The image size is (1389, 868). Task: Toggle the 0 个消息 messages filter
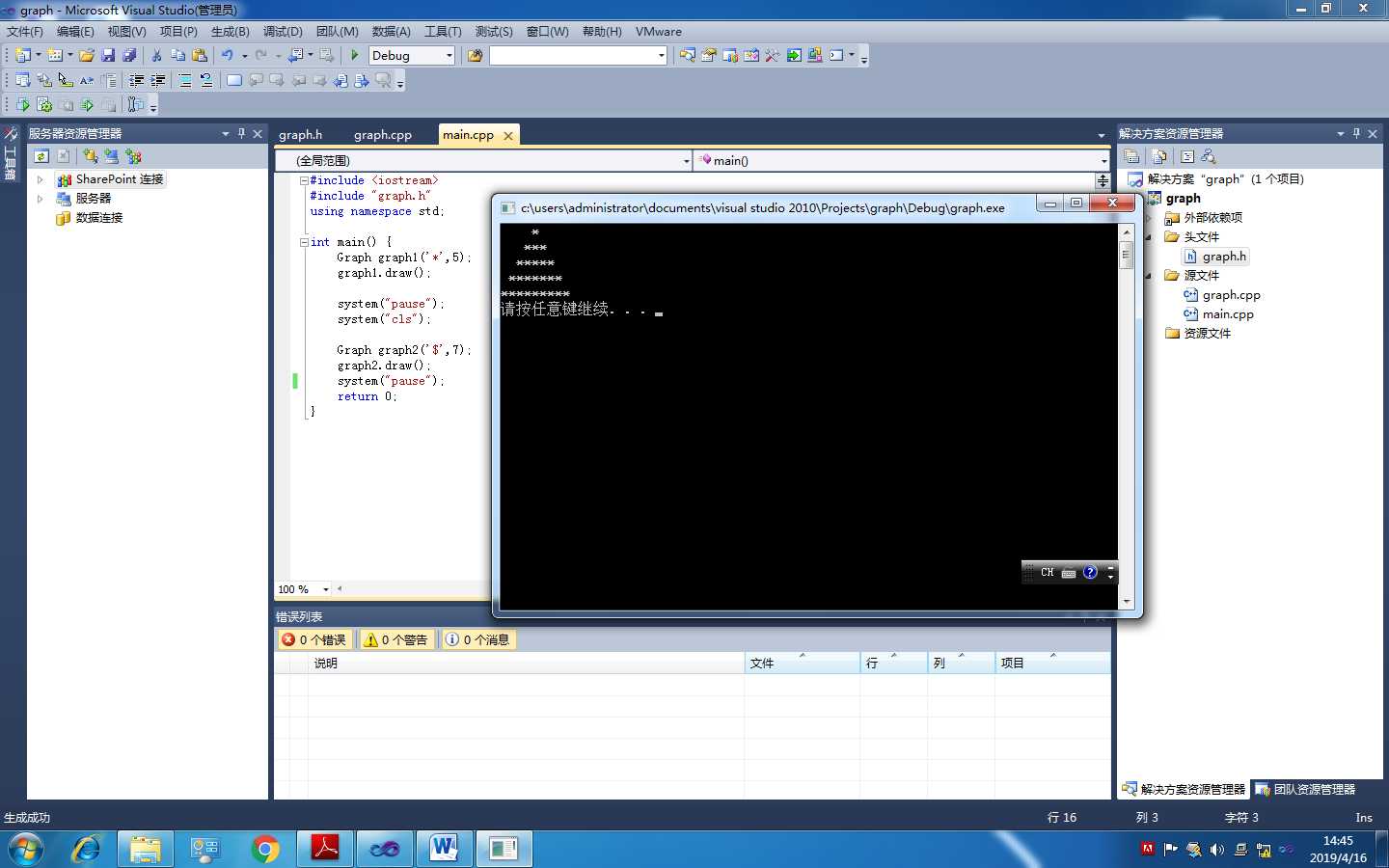pos(477,639)
